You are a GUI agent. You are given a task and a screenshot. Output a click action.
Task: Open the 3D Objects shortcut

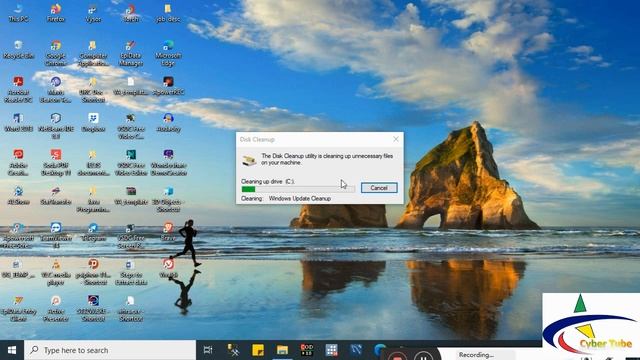click(x=168, y=199)
